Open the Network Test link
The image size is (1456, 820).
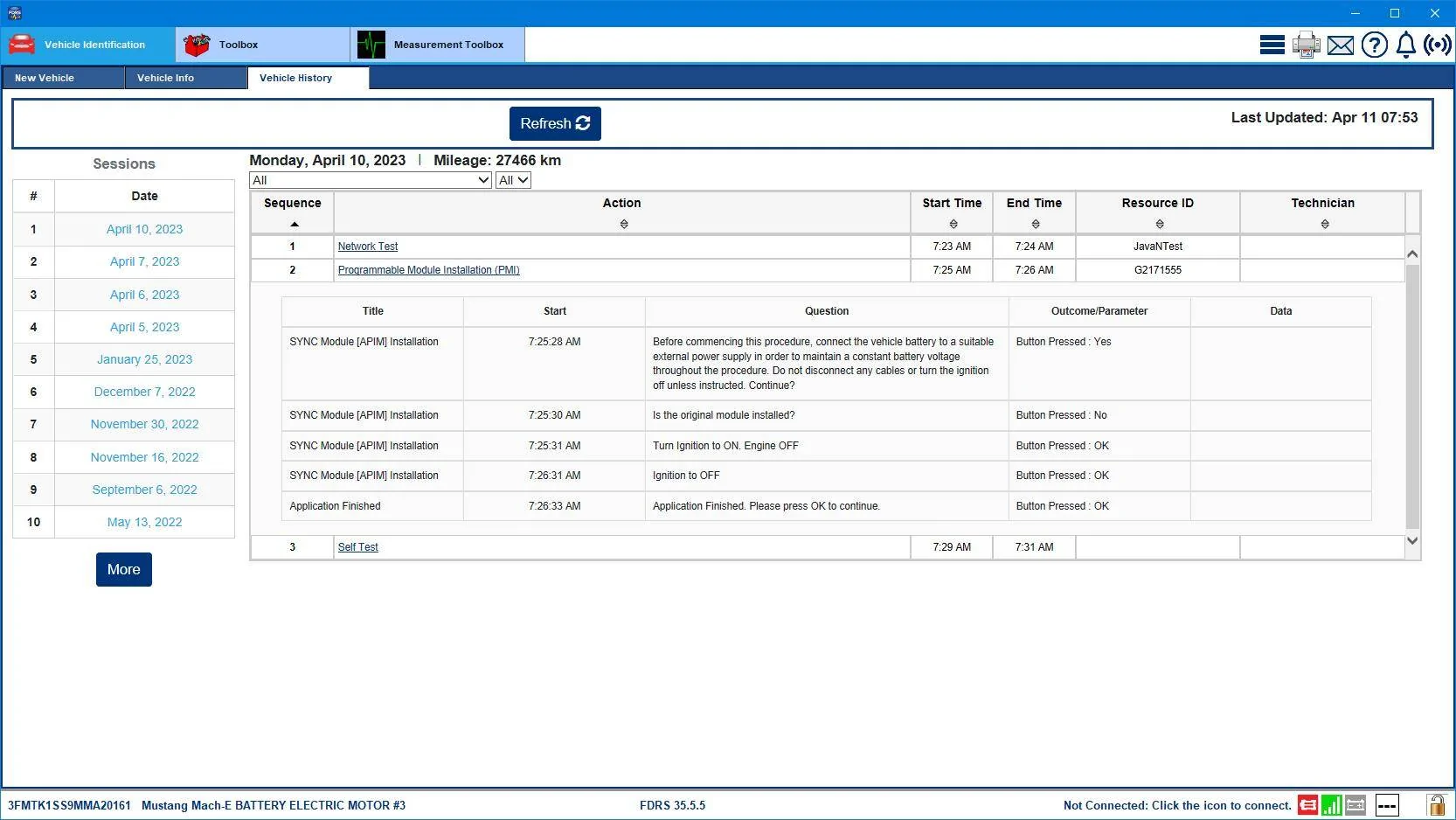pos(368,247)
